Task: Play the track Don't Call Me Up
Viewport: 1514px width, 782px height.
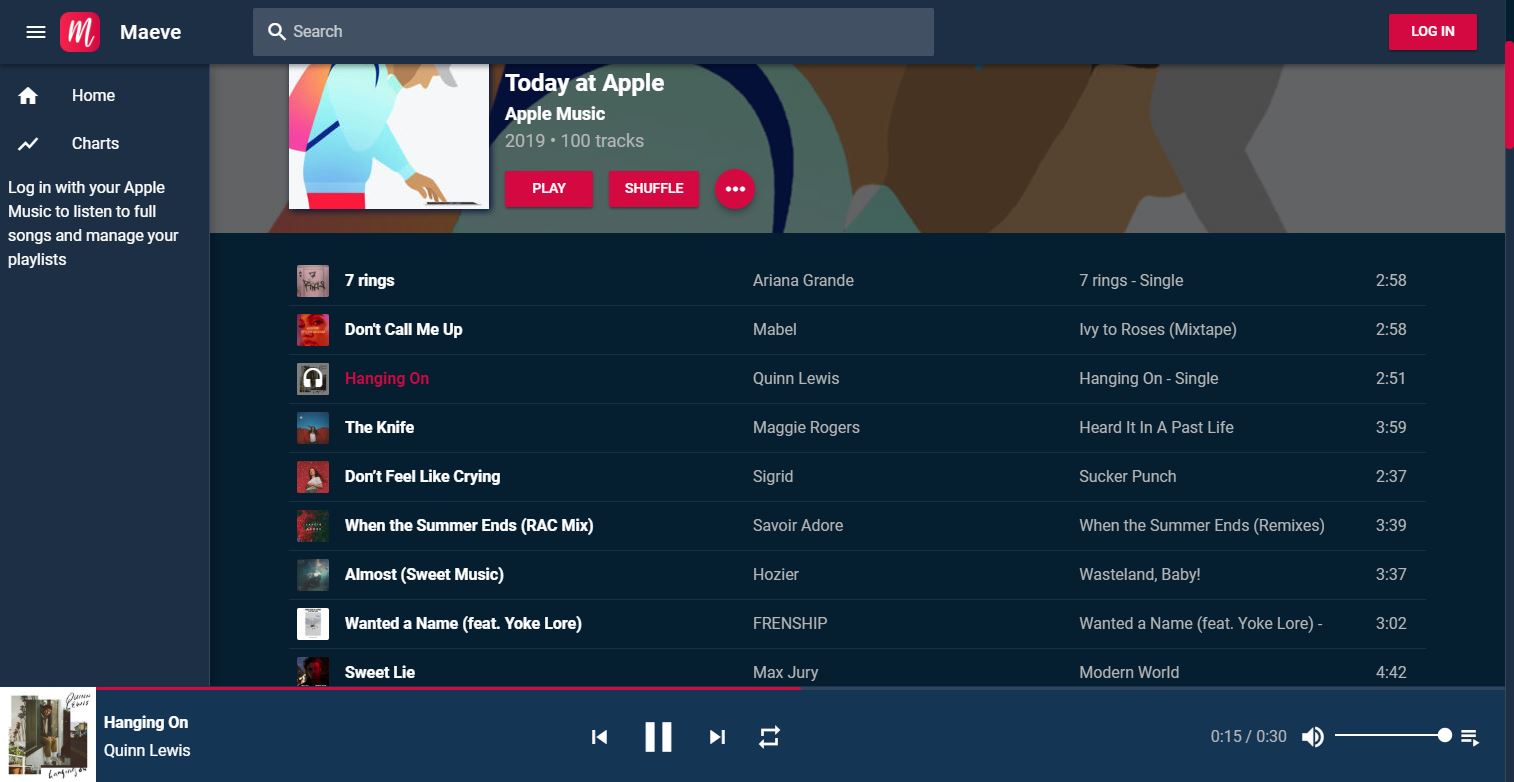Action: tap(404, 330)
